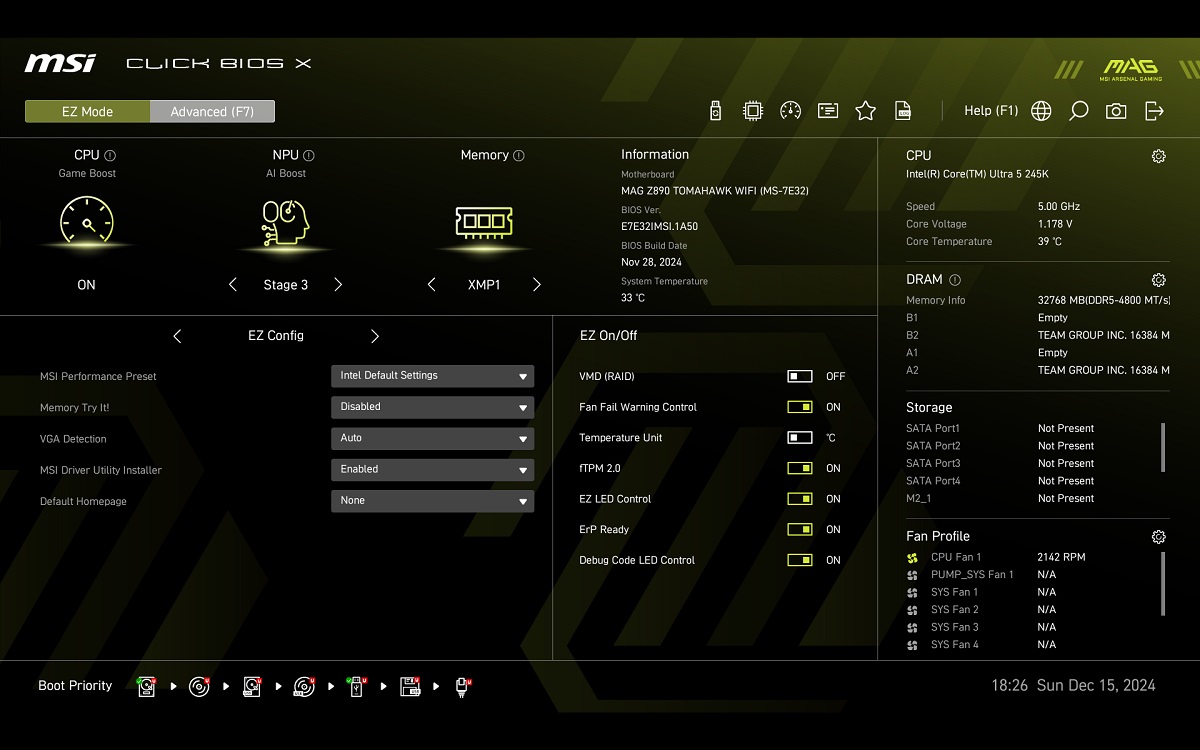Click the Storage list scrollbar
This screenshot has height=750, width=1200.
tap(1162, 446)
